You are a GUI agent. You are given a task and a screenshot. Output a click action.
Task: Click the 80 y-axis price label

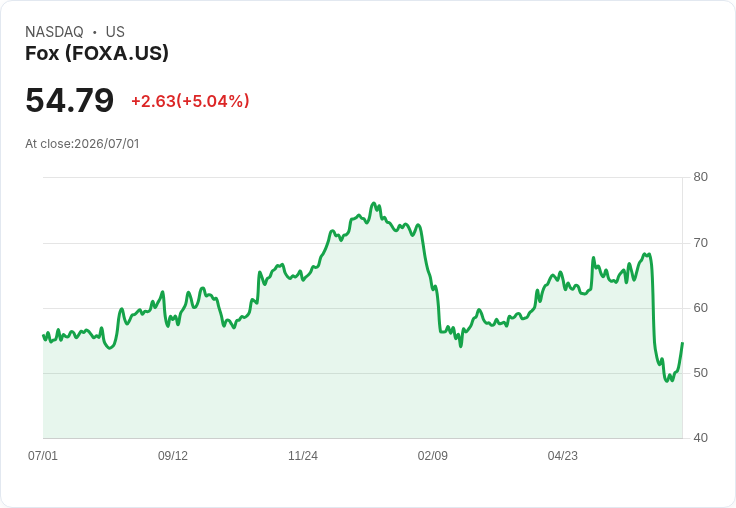point(700,177)
